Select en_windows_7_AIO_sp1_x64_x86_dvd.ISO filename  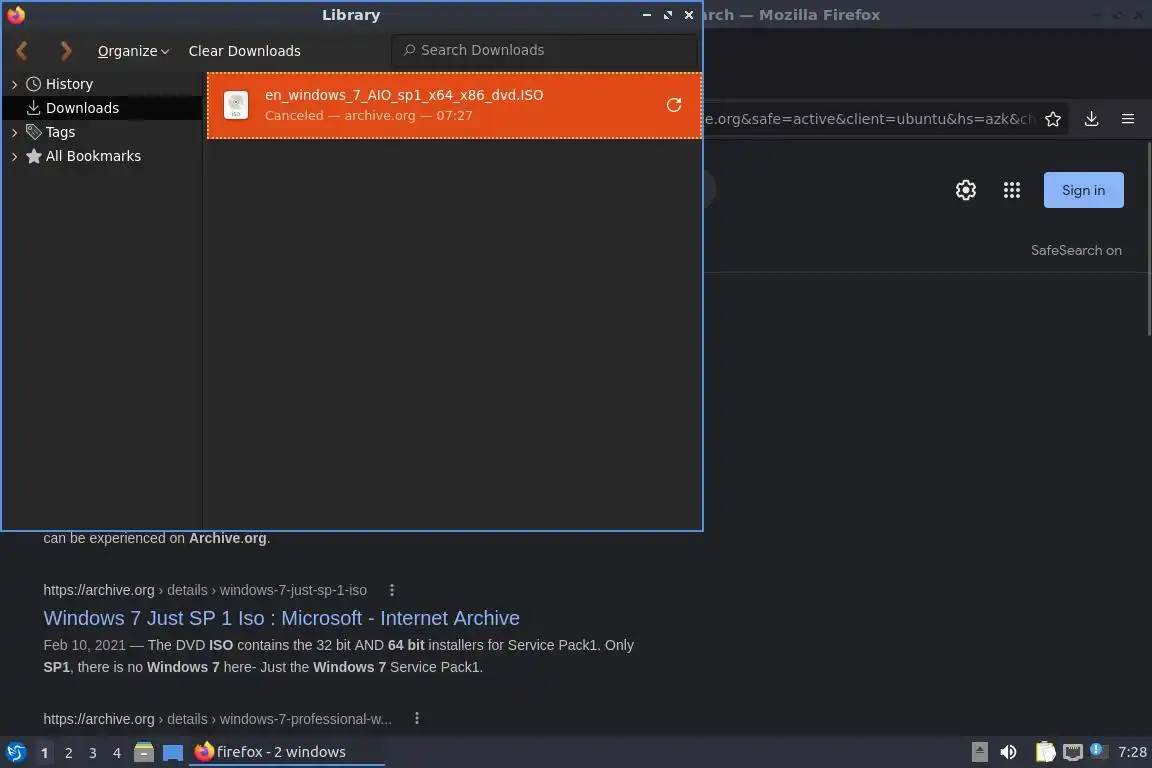tap(404, 95)
